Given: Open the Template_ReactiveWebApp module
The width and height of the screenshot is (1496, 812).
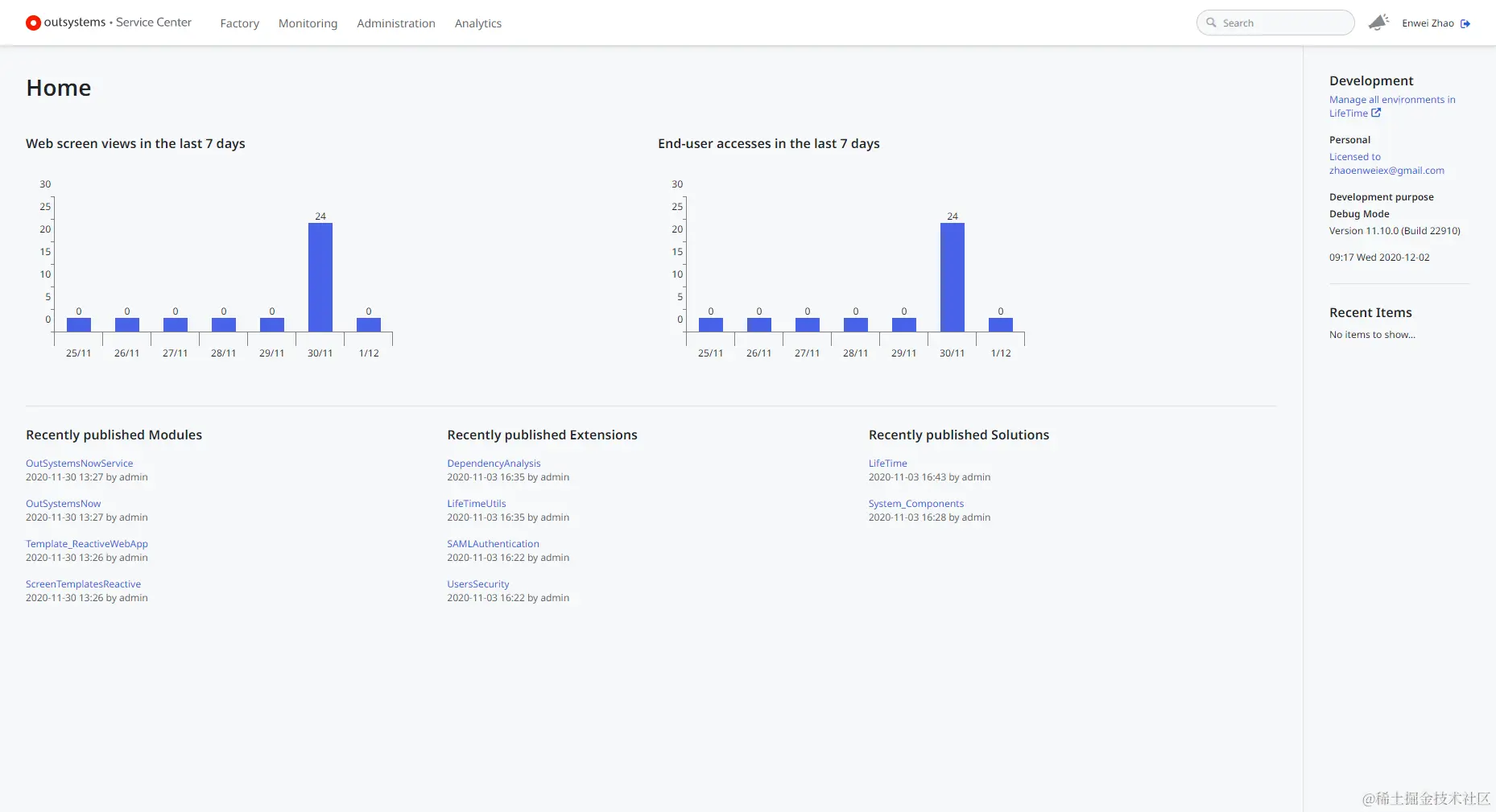Looking at the screenshot, I should [87, 544].
